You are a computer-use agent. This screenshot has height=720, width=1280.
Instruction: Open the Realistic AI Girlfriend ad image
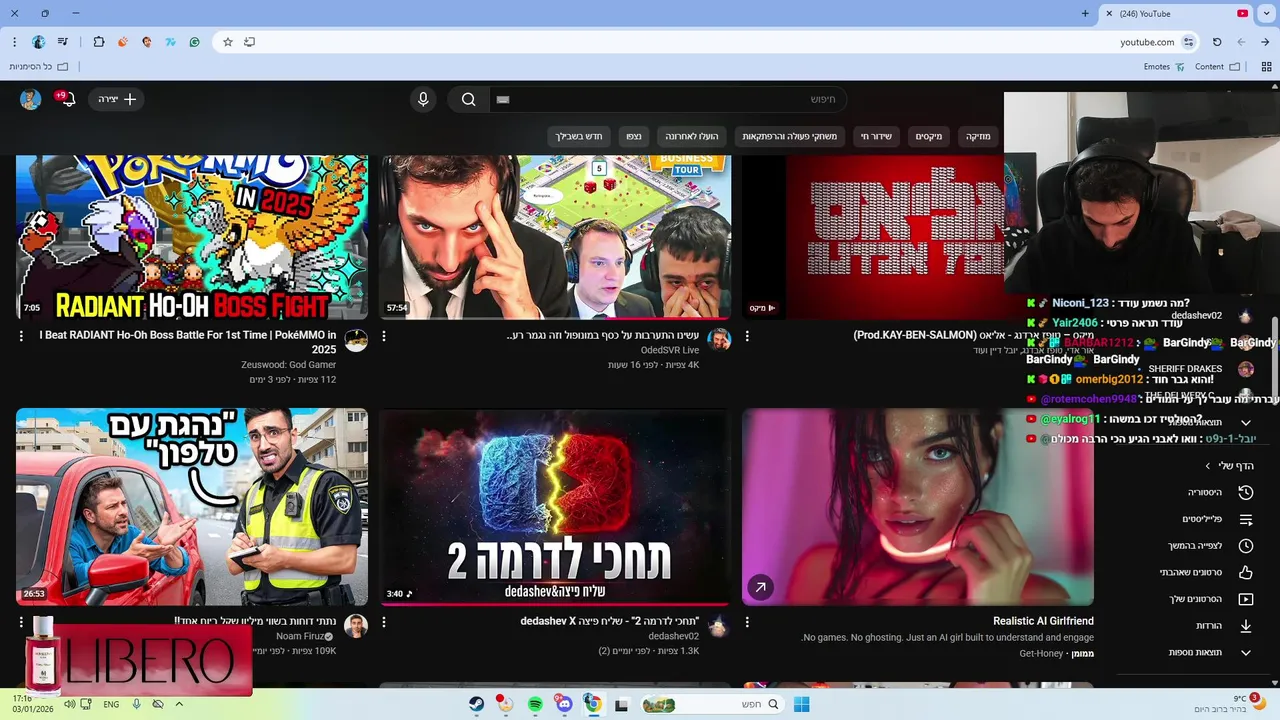[918, 507]
